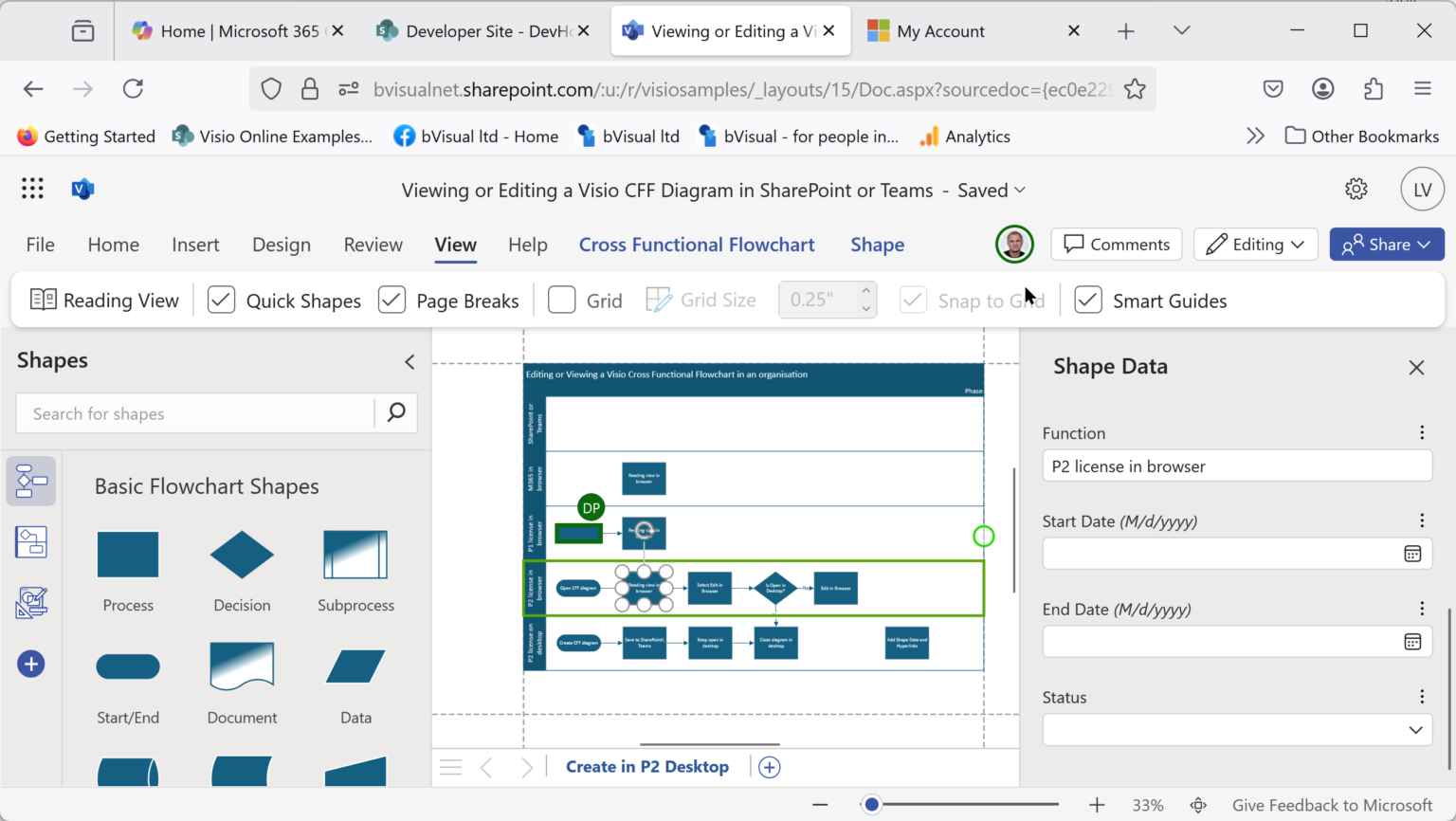Disable the Quick Shapes checkbox
The height and width of the screenshot is (821, 1456).
click(220, 299)
